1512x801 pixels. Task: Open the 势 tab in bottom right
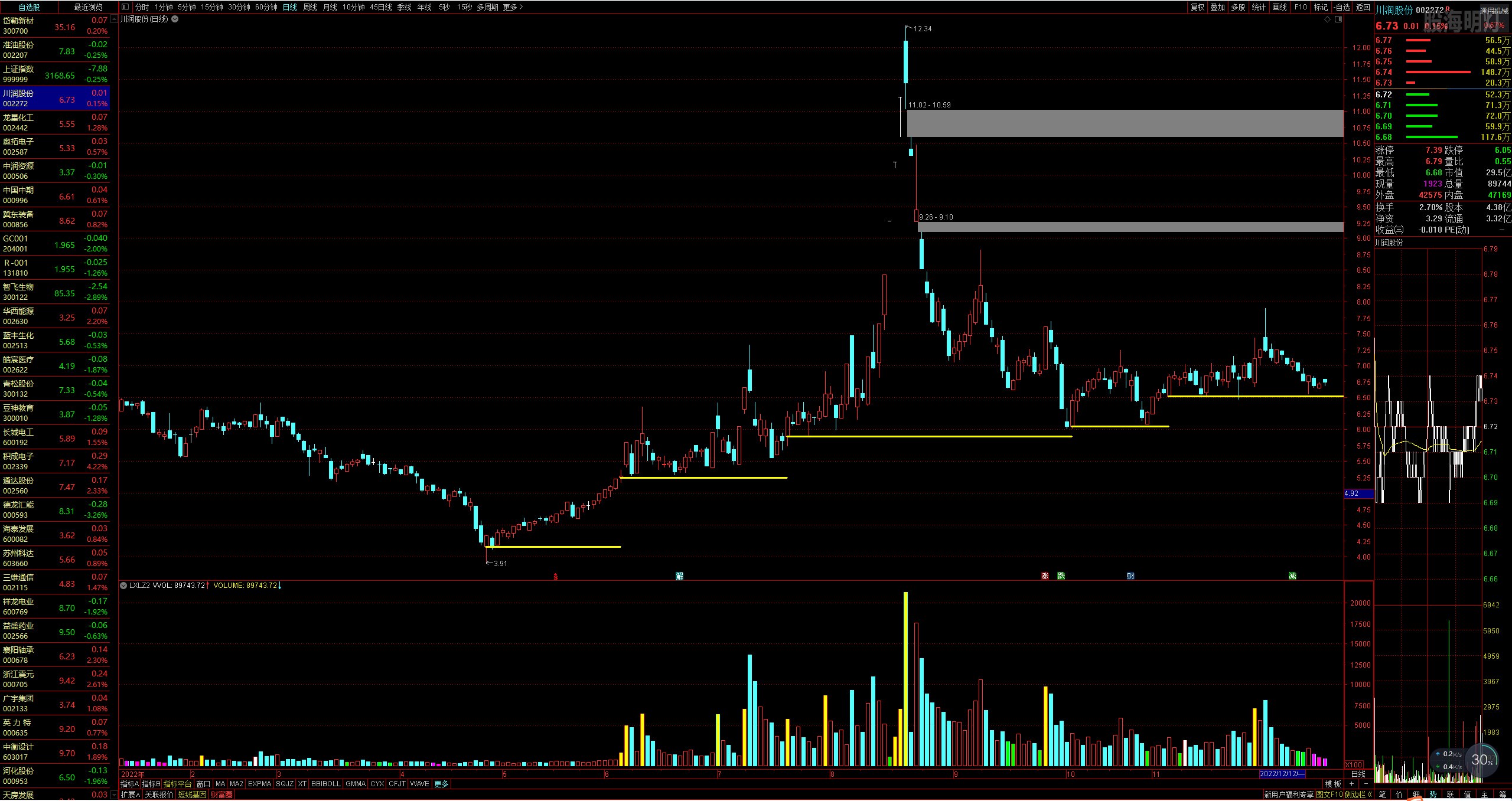point(1433,795)
